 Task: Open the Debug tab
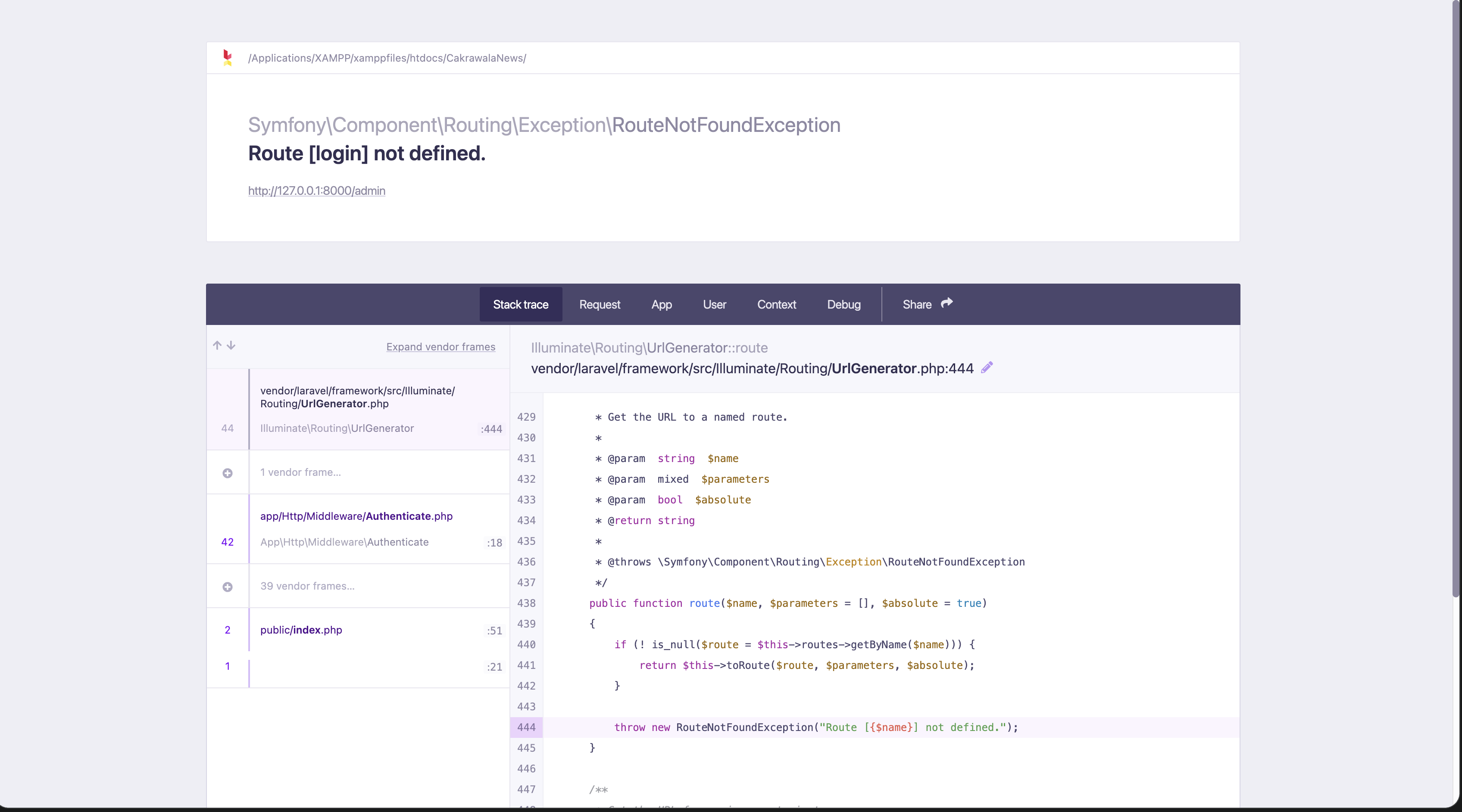[x=843, y=305]
